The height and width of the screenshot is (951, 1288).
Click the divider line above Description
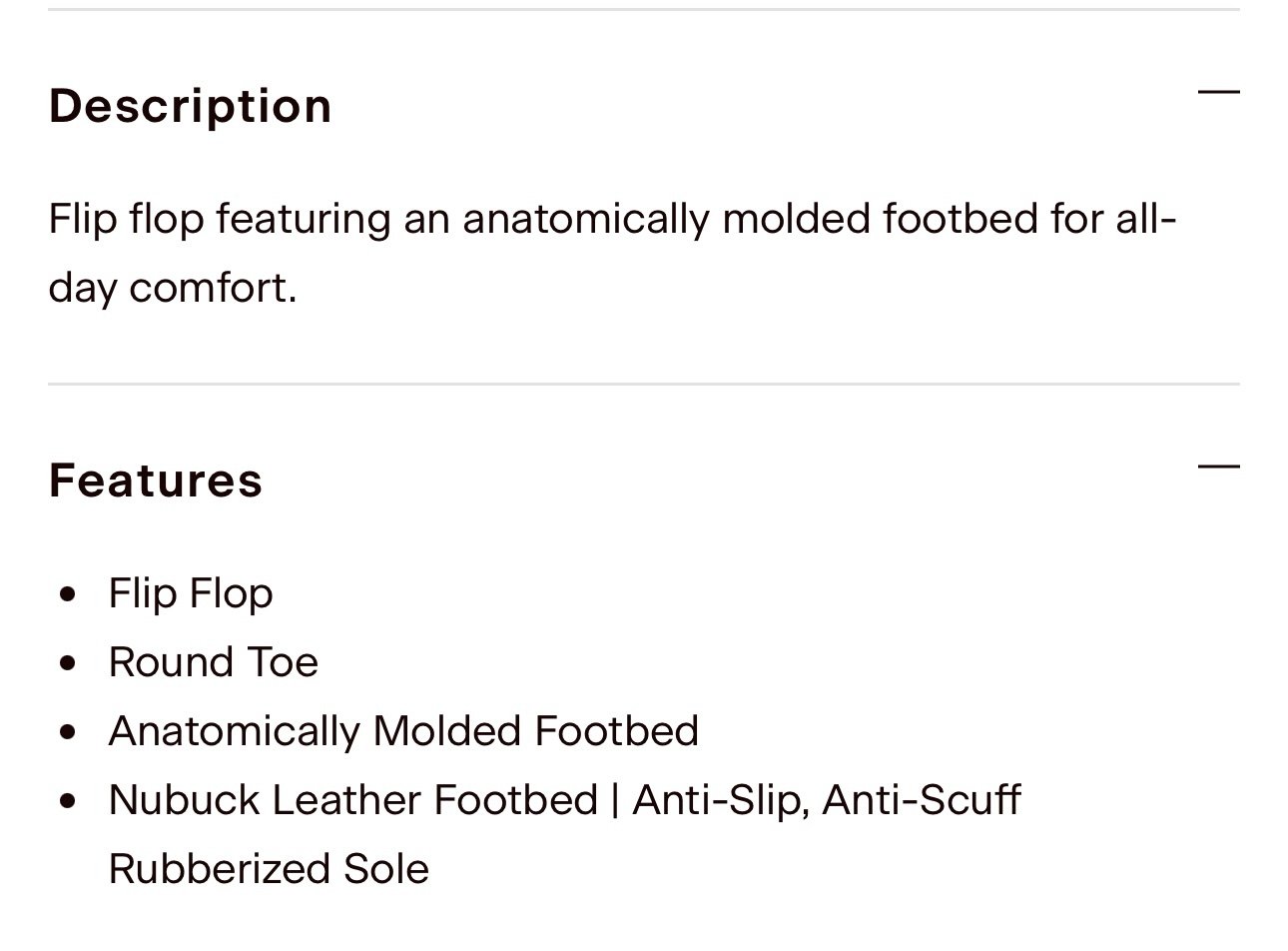point(644,10)
